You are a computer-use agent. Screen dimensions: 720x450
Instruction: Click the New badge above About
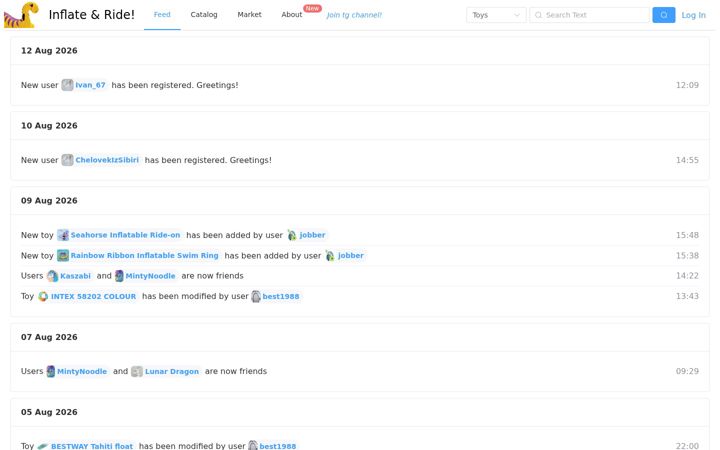tap(312, 8)
